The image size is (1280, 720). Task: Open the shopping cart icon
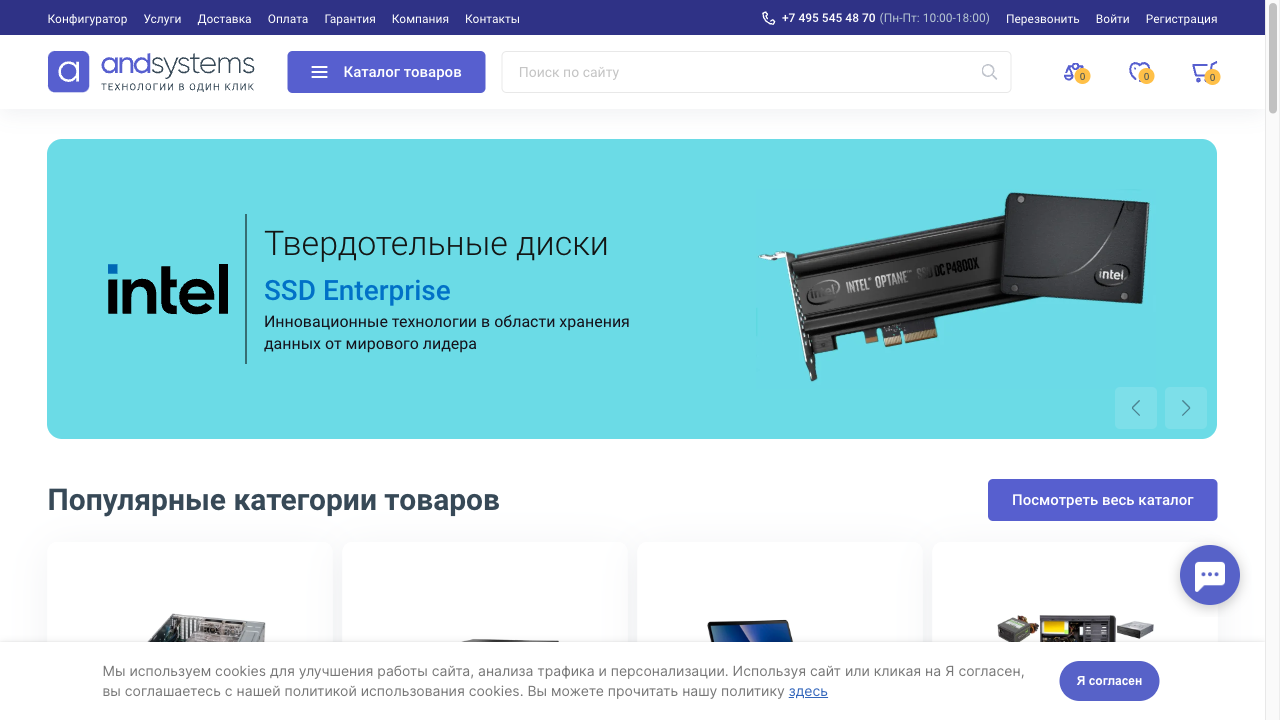pyautogui.click(x=1204, y=72)
